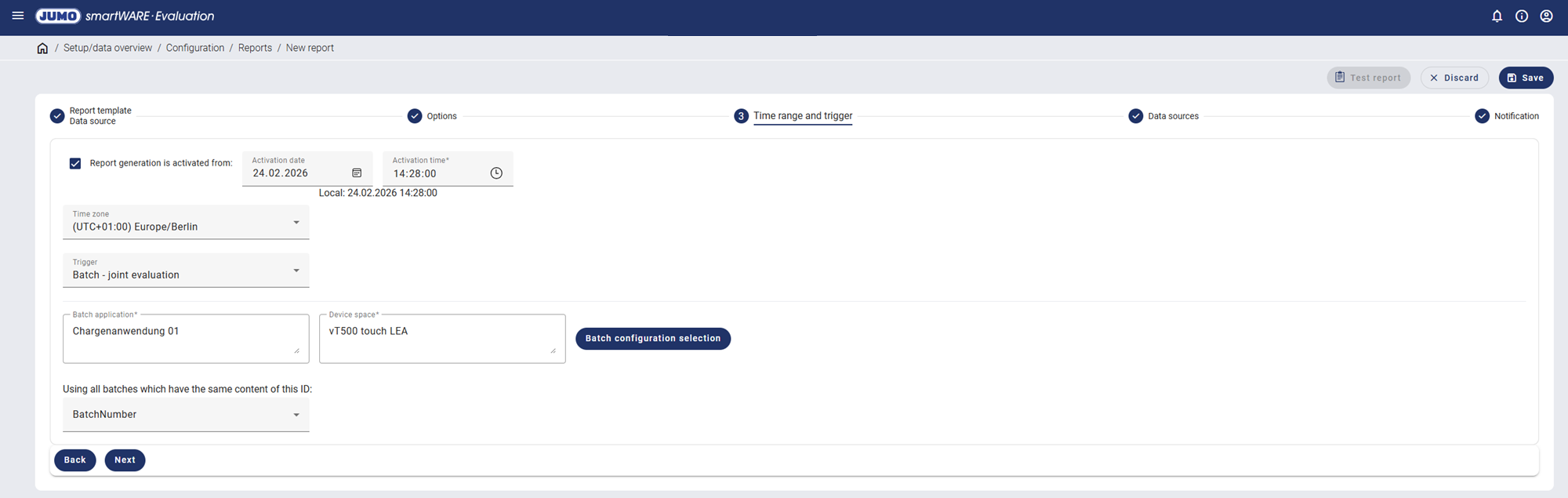This screenshot has height=498, width=1568.
Task: Open the user account icon
Action: tap(1546, 16)
